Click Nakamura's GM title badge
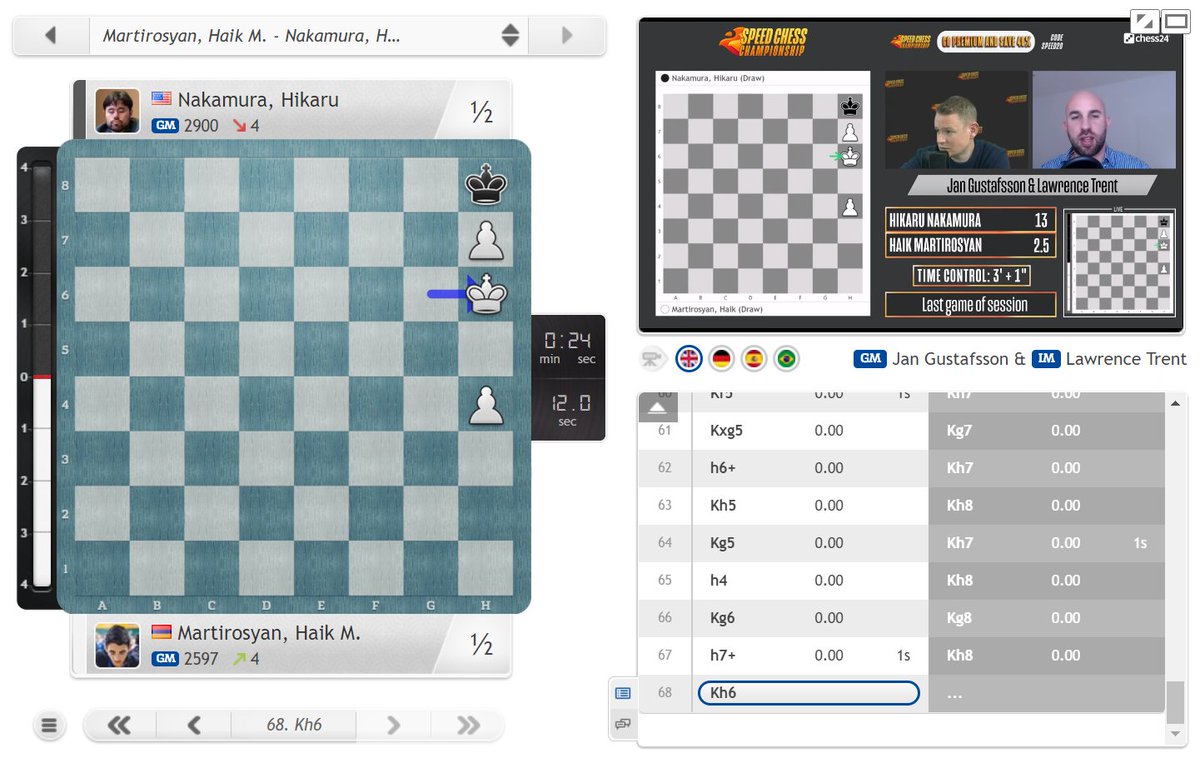This screenshot has width=1200, height=758. click(x=165, y=126)
